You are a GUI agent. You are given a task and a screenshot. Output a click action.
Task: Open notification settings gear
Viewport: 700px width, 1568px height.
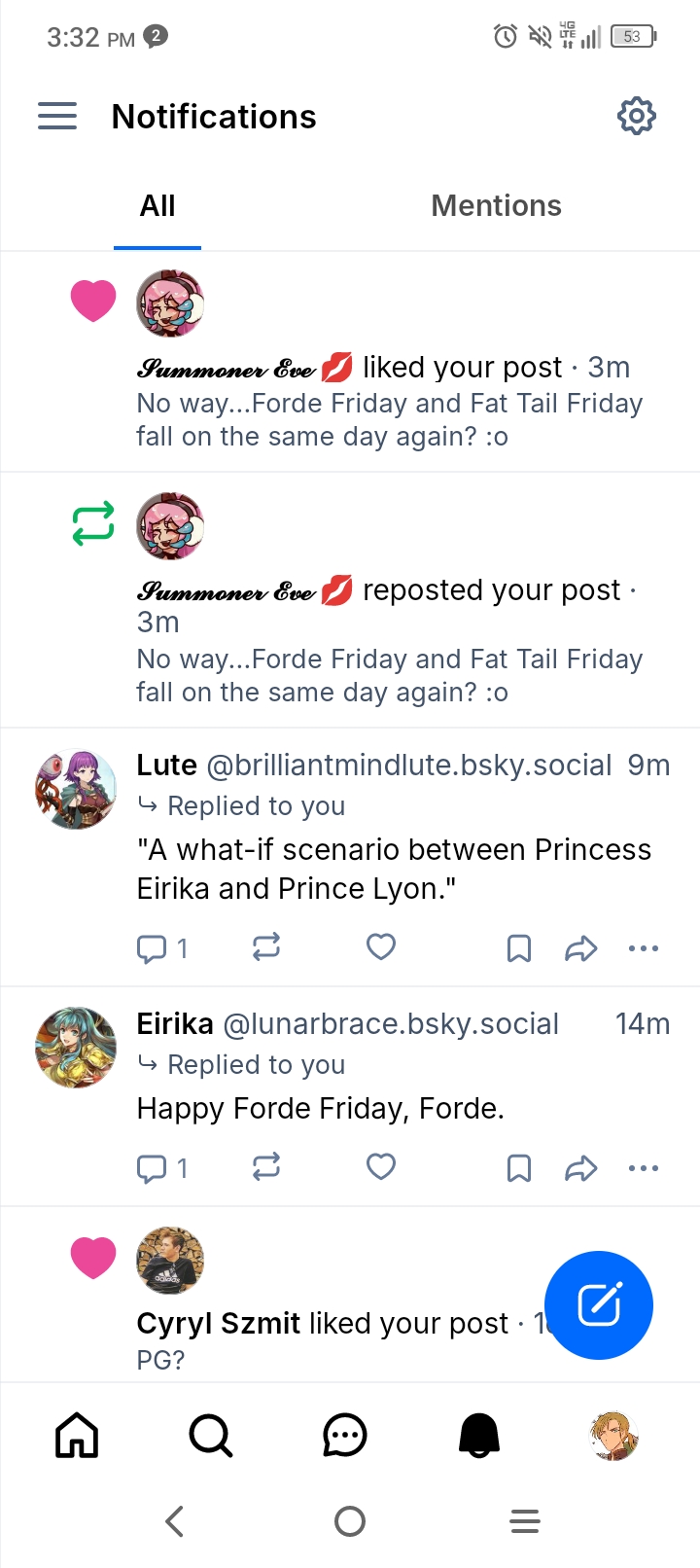coord(637,116)
